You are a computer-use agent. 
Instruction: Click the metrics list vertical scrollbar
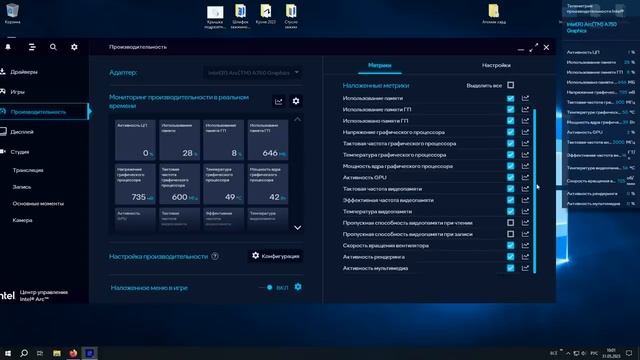(x=535, y=191)
